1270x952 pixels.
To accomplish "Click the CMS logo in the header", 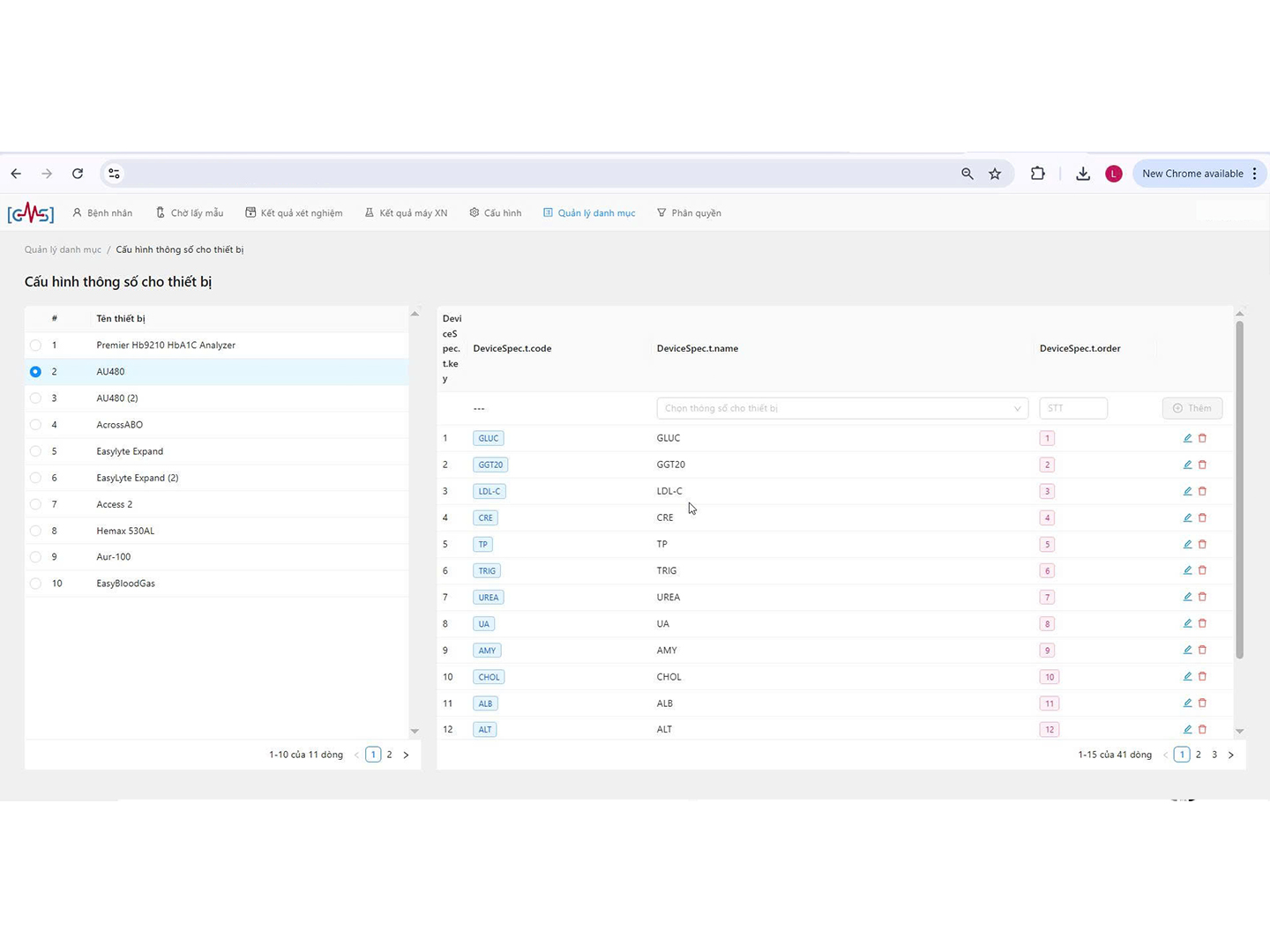I will (x=31, y=213).
